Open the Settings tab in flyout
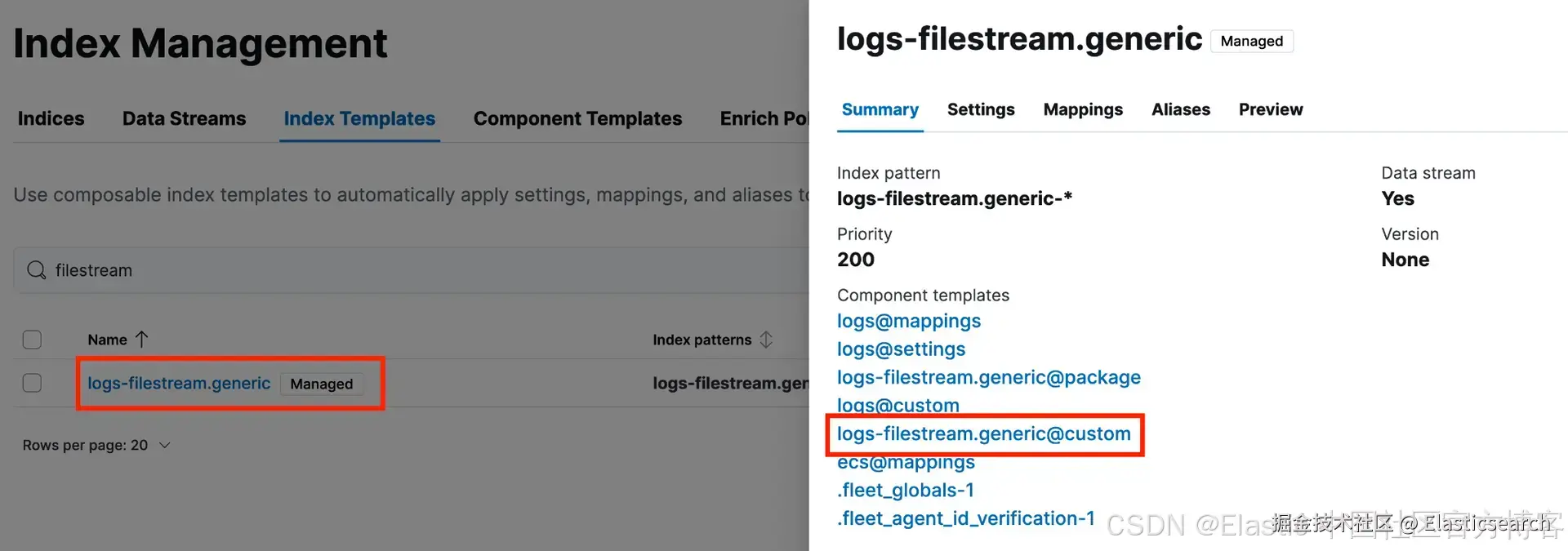The height and width of the screenshot is (551, 1568). (981, 109)
